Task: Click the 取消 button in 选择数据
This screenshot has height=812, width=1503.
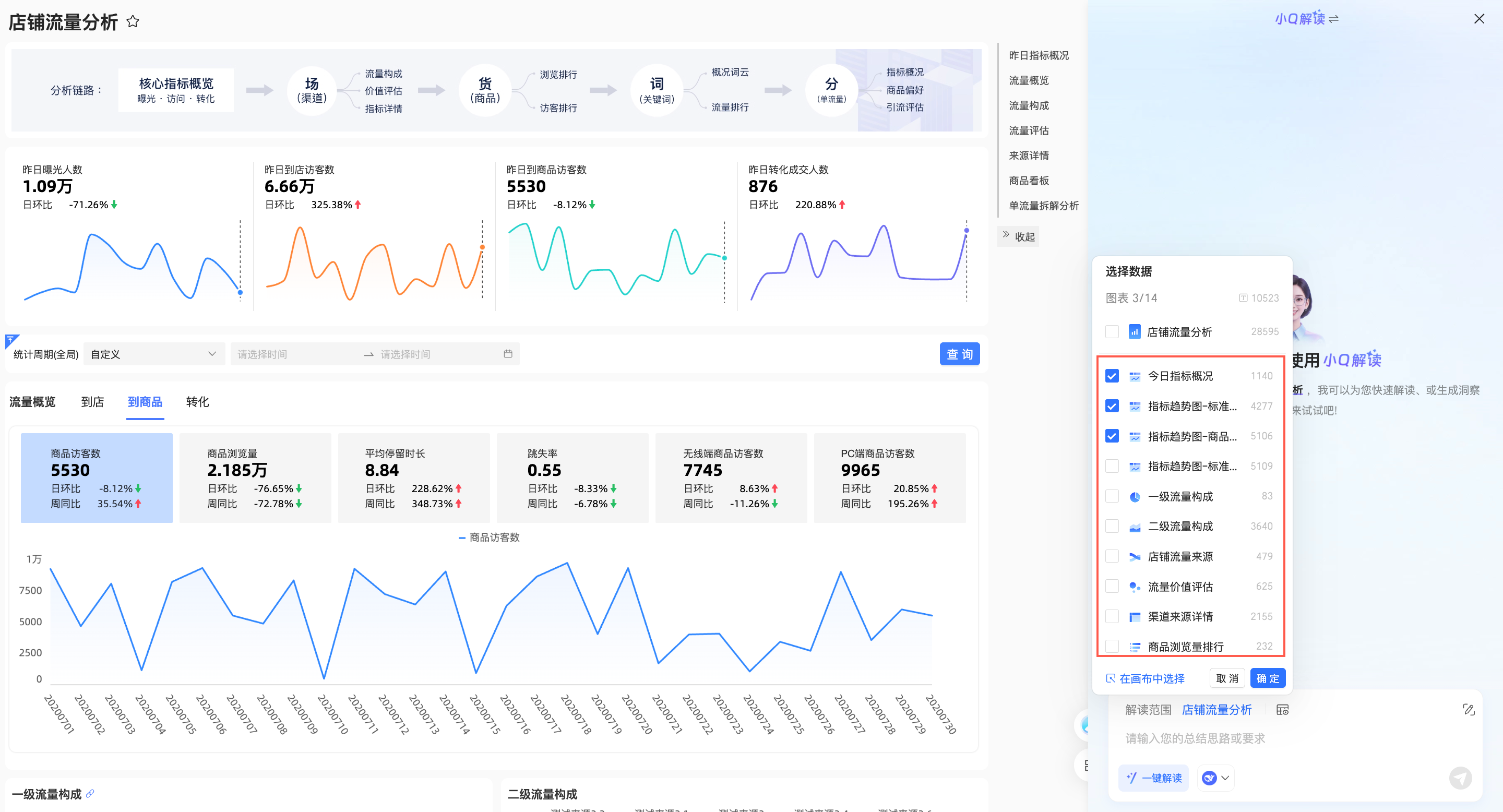Action: point(1227,678)
